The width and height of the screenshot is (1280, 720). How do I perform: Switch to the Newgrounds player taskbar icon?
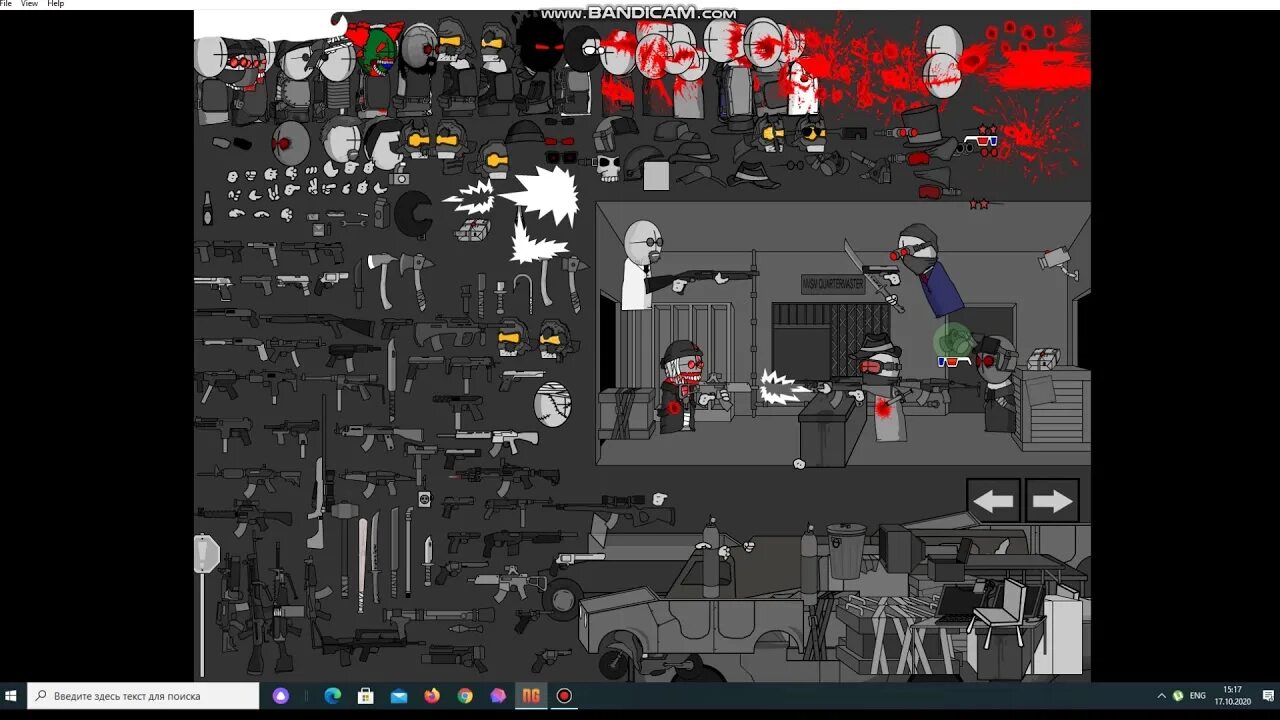(531, 696)
